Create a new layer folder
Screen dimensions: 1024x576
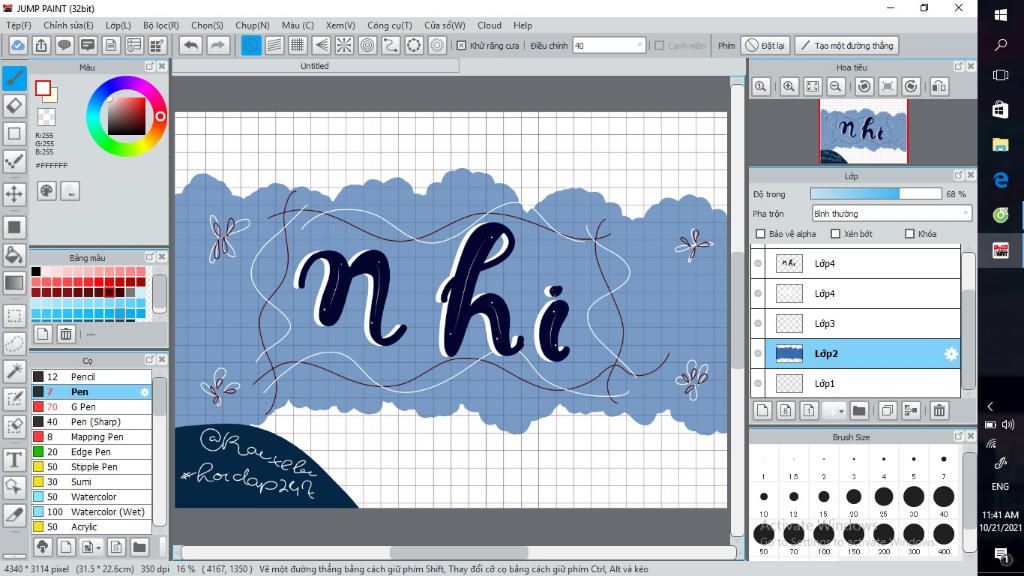(859, 411)
